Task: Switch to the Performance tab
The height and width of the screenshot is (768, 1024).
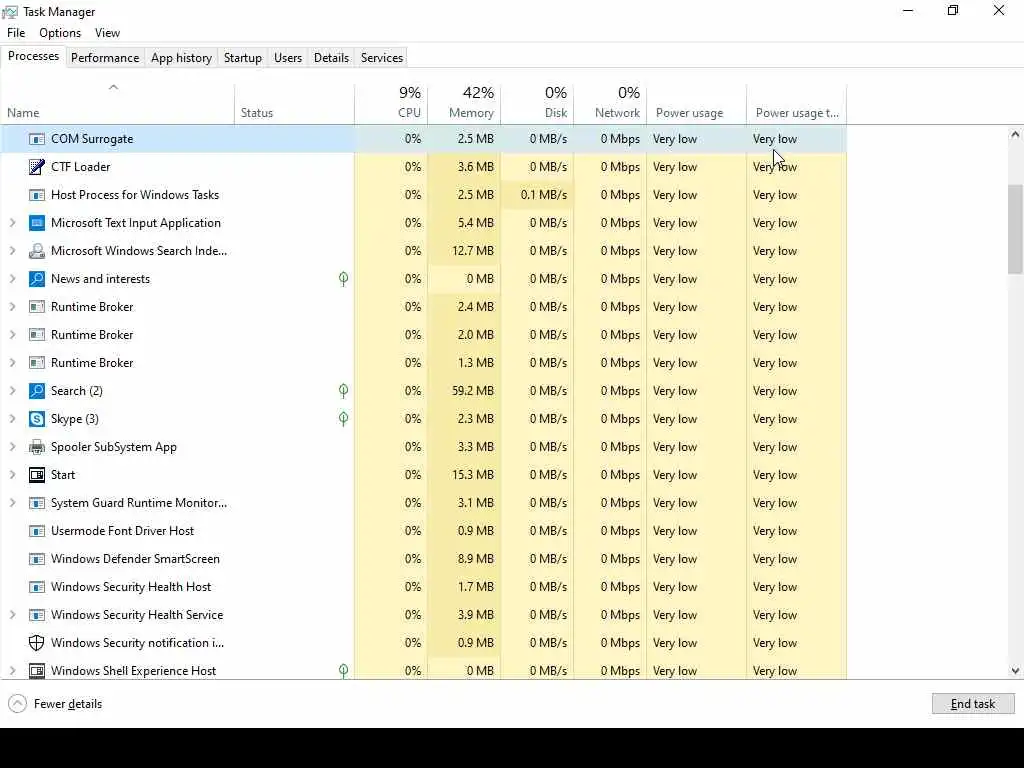Action: (x=105, y=57)
